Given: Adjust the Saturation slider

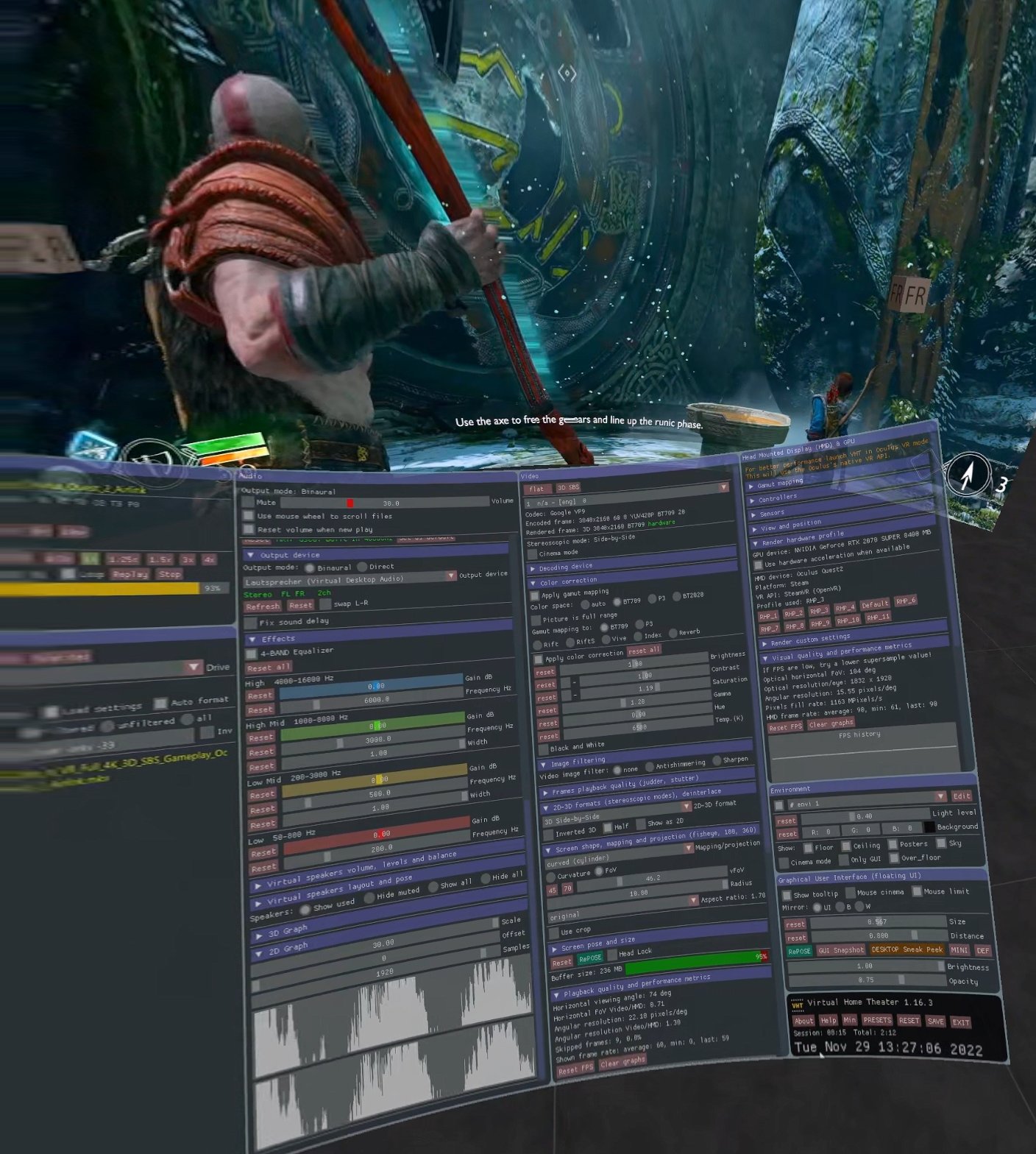Looking at the screenshot, I should pos(645,688).
